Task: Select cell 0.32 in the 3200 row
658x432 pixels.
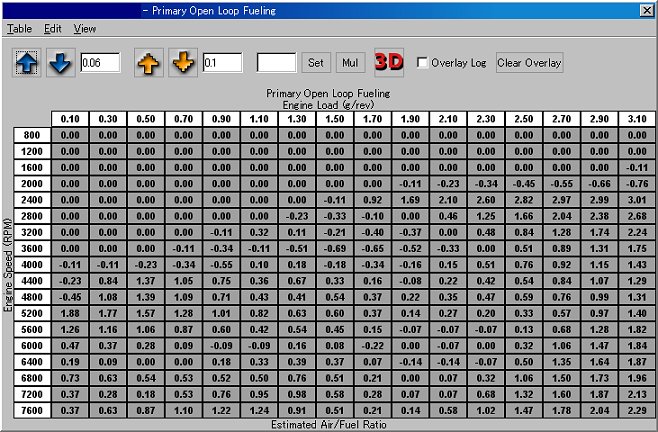Action: pyautogui.click(x=259, y=232)
